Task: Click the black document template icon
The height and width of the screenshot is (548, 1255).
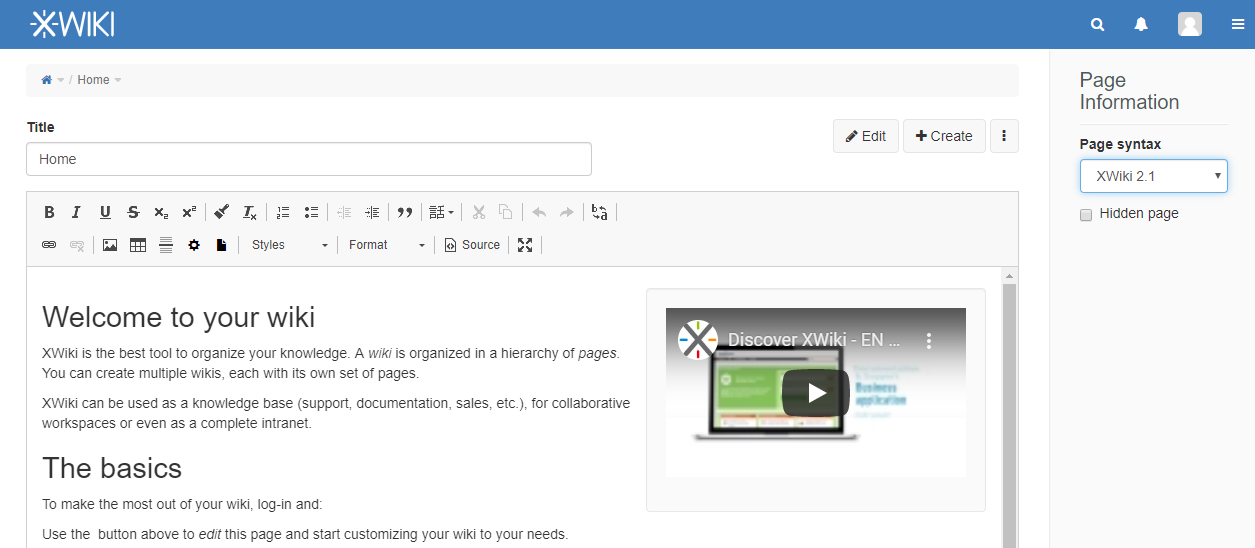Action: (x=222, y=245)
